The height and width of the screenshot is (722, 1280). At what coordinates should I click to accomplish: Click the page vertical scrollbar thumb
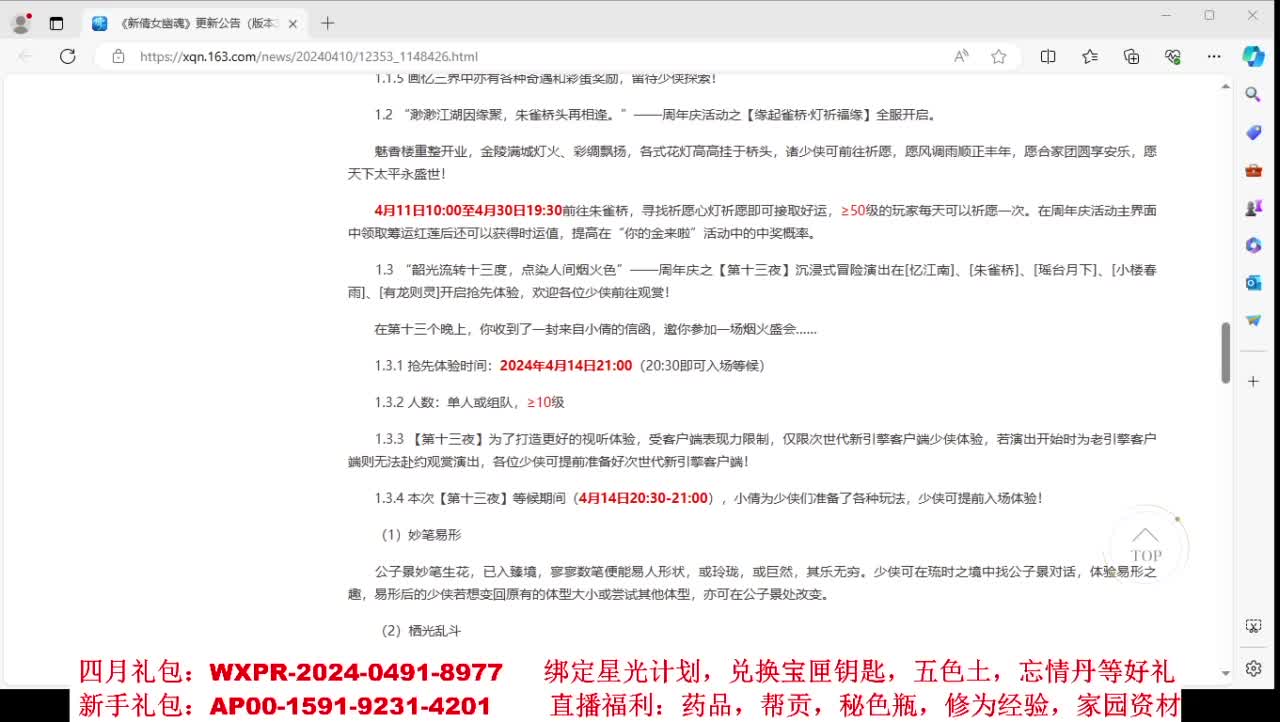click(x=1226, y=353)
